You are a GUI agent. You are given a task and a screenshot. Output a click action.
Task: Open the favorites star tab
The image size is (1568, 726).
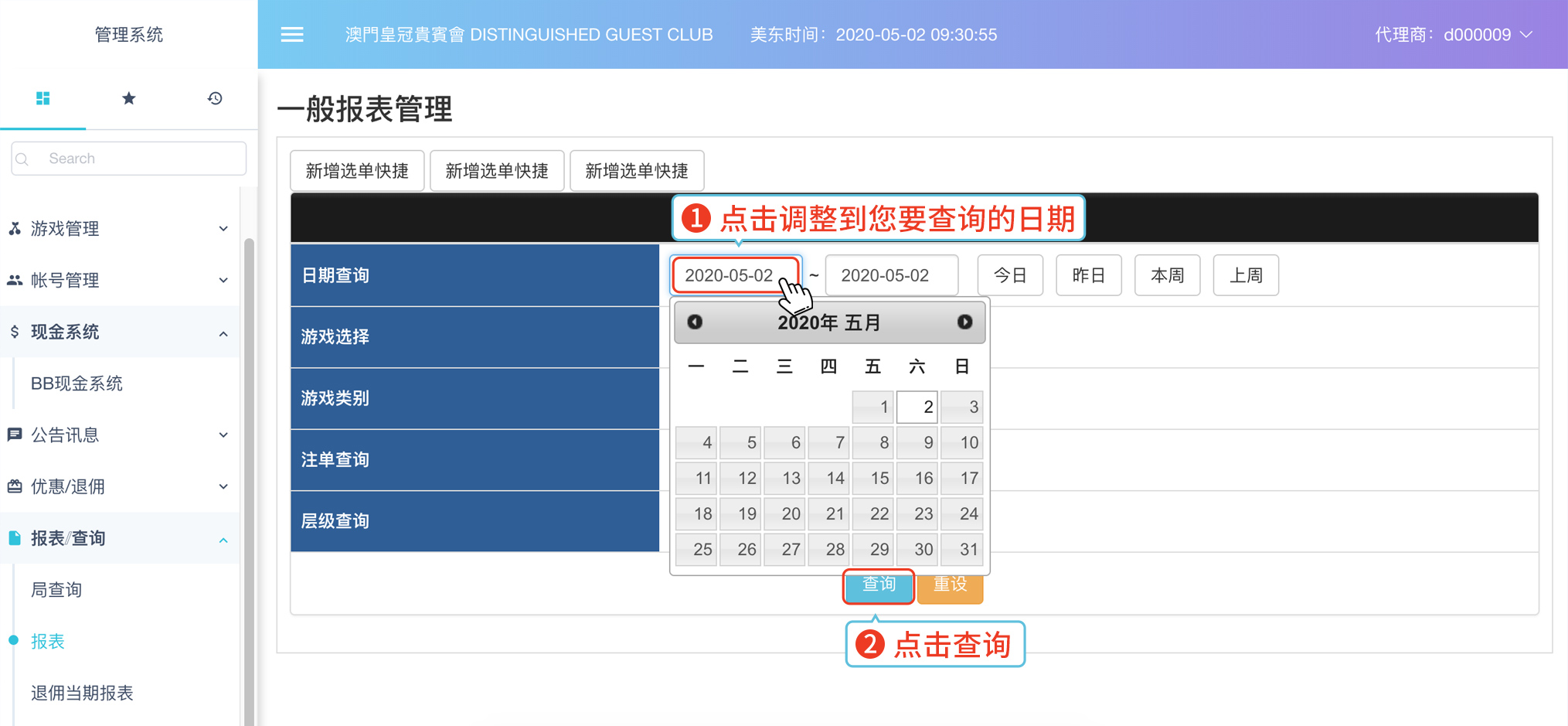(x=129, y=98)
